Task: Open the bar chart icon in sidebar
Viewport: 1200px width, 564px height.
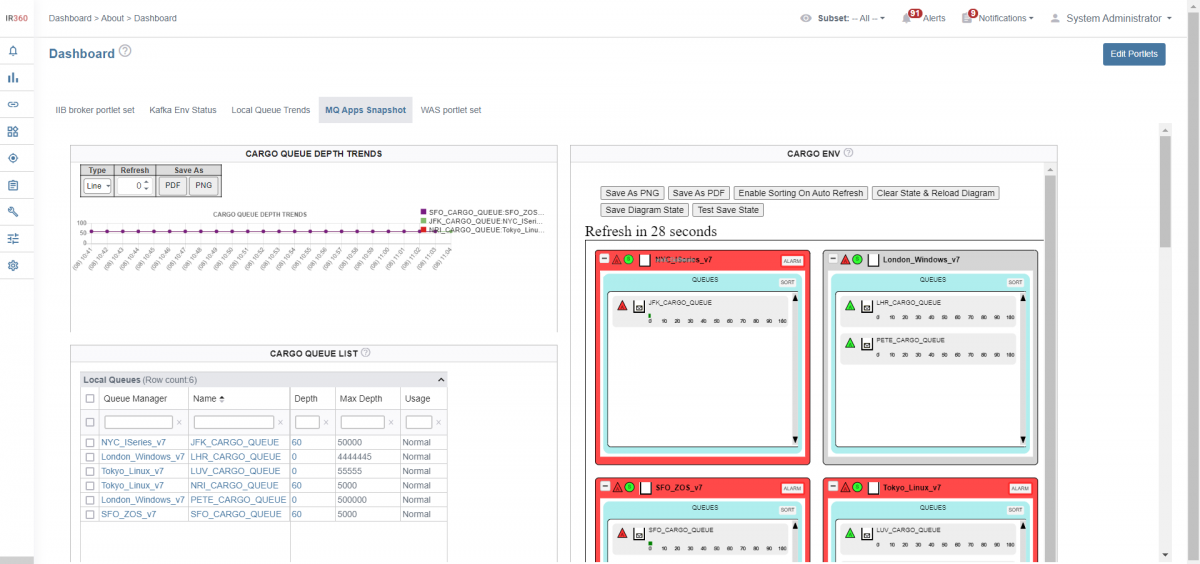Action: click(13, 77)
